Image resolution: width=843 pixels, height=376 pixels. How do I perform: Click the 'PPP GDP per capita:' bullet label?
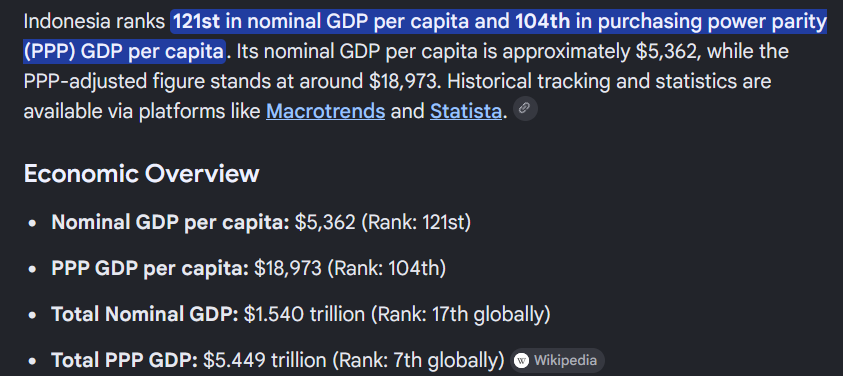coord(150,269)
